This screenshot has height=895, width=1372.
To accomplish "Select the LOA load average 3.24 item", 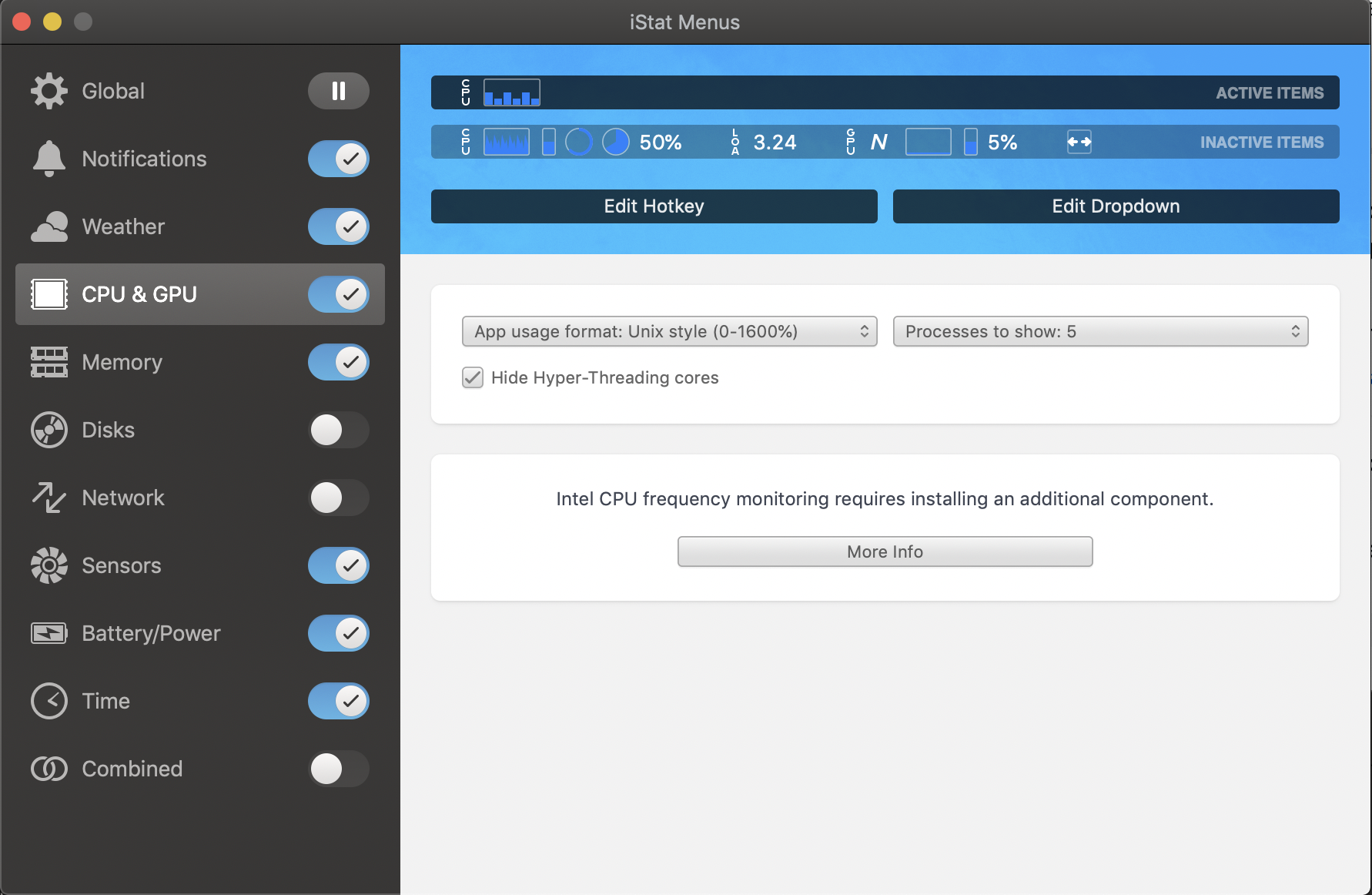I will coord(764,142).
